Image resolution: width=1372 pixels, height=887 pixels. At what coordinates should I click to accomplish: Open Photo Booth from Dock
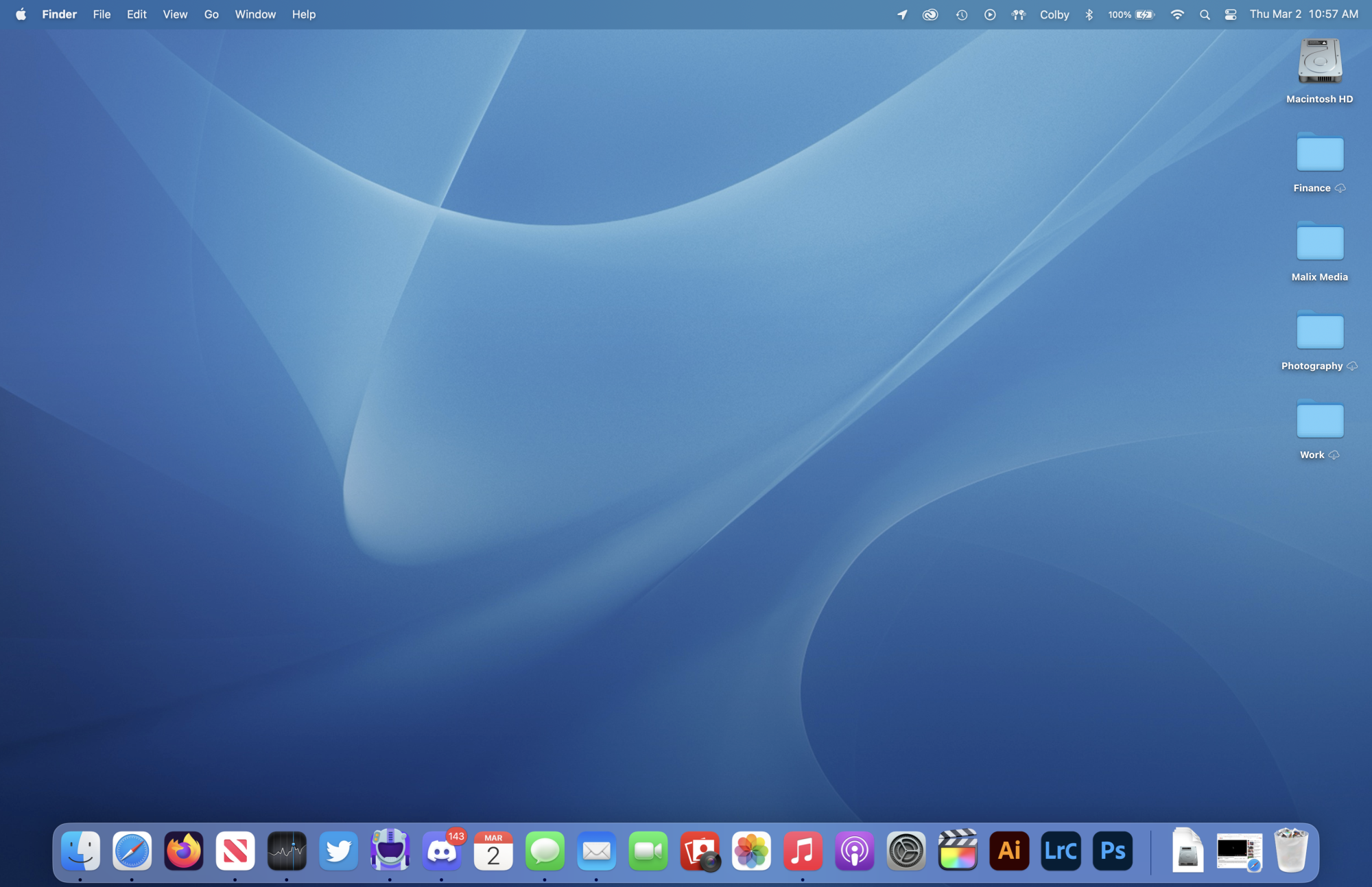700,851
